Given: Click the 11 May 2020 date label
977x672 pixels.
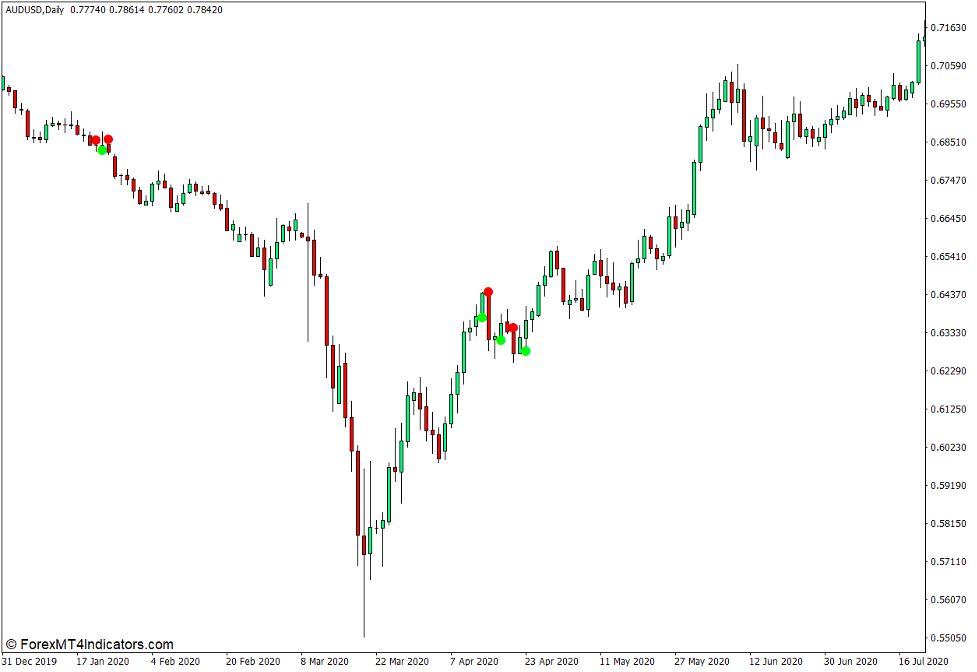Looking at the screenshot, I should click(627, 662).
